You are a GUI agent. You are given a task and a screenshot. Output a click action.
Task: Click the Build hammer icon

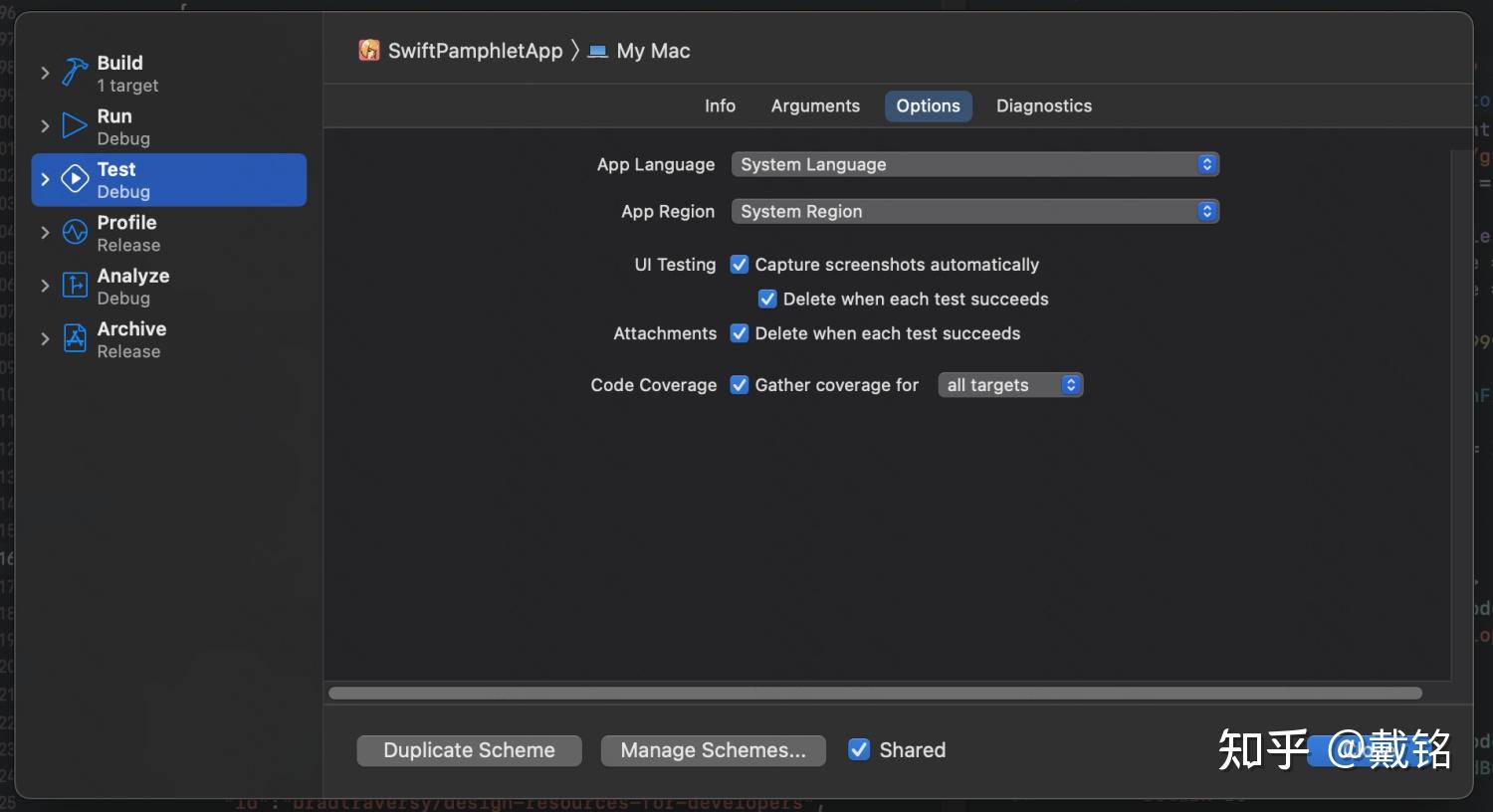(x=75, y=73)
